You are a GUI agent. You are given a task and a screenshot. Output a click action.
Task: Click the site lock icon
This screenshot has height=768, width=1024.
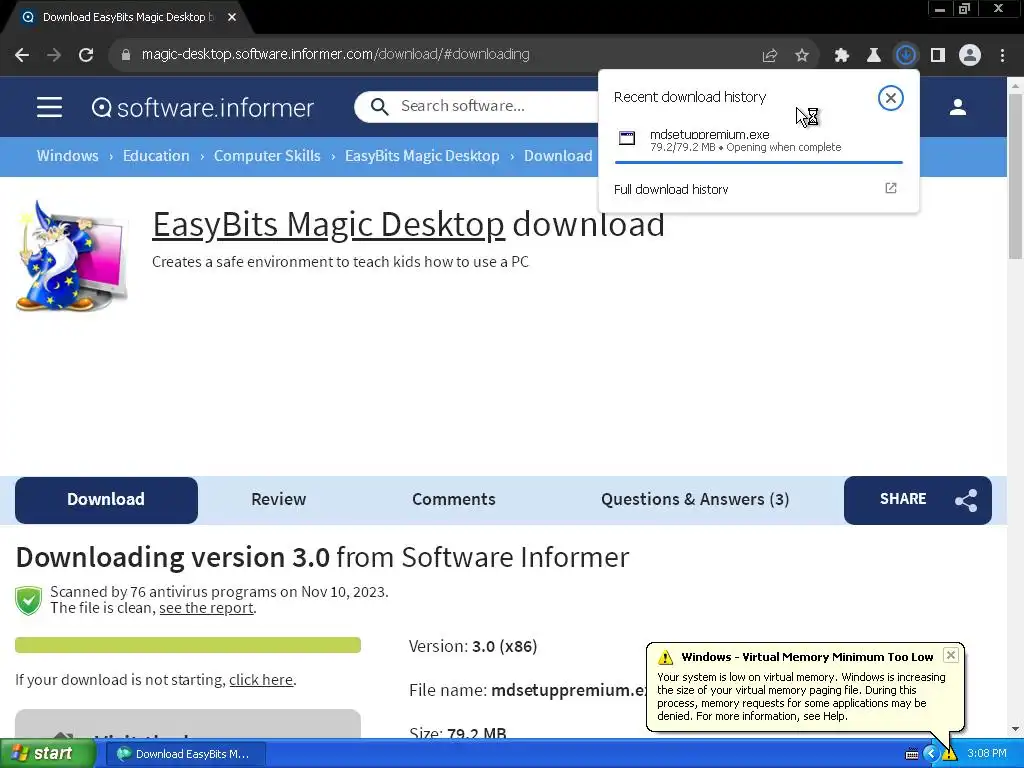tap(126, 55)
